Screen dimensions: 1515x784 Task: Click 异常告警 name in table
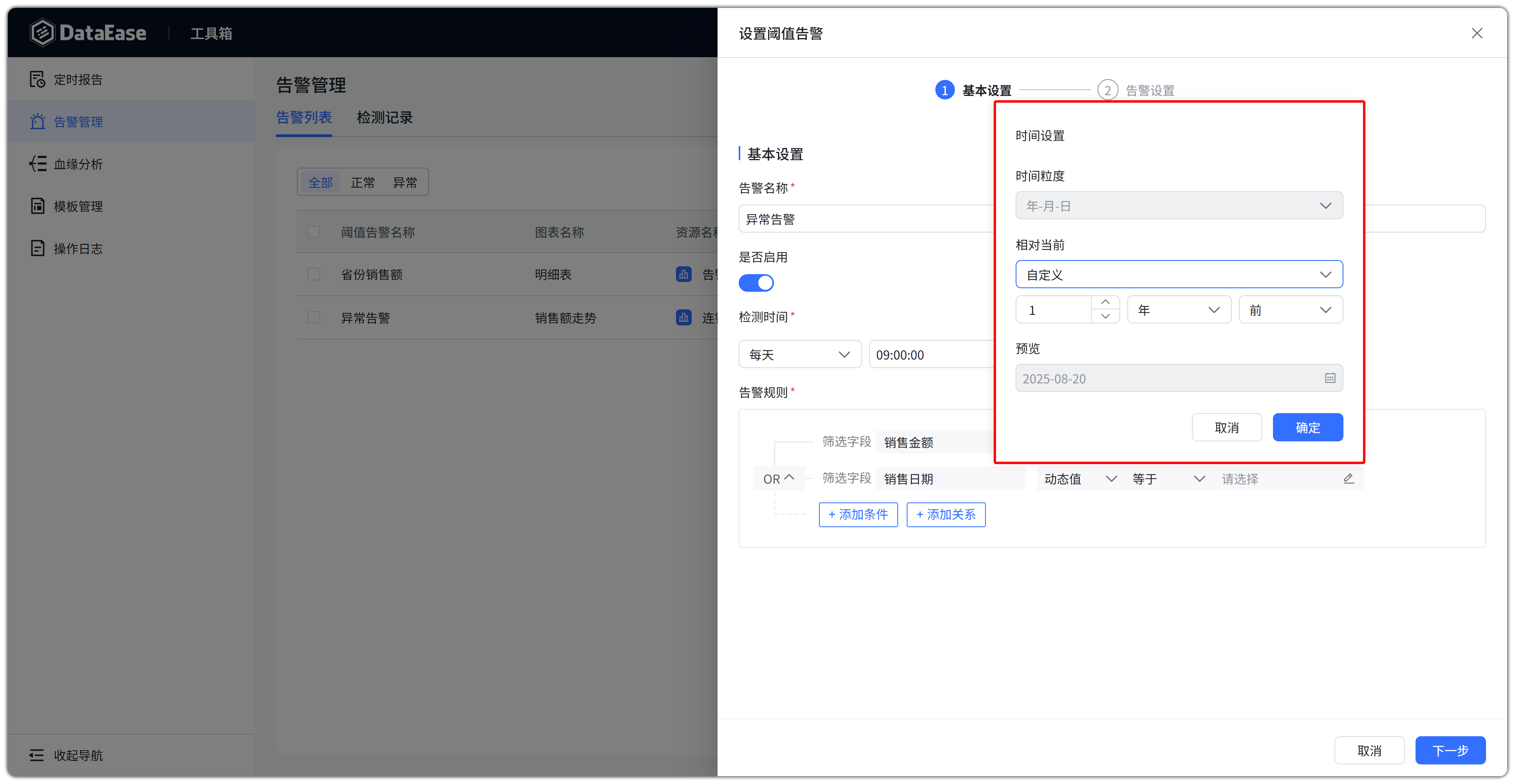coord(365,318)
